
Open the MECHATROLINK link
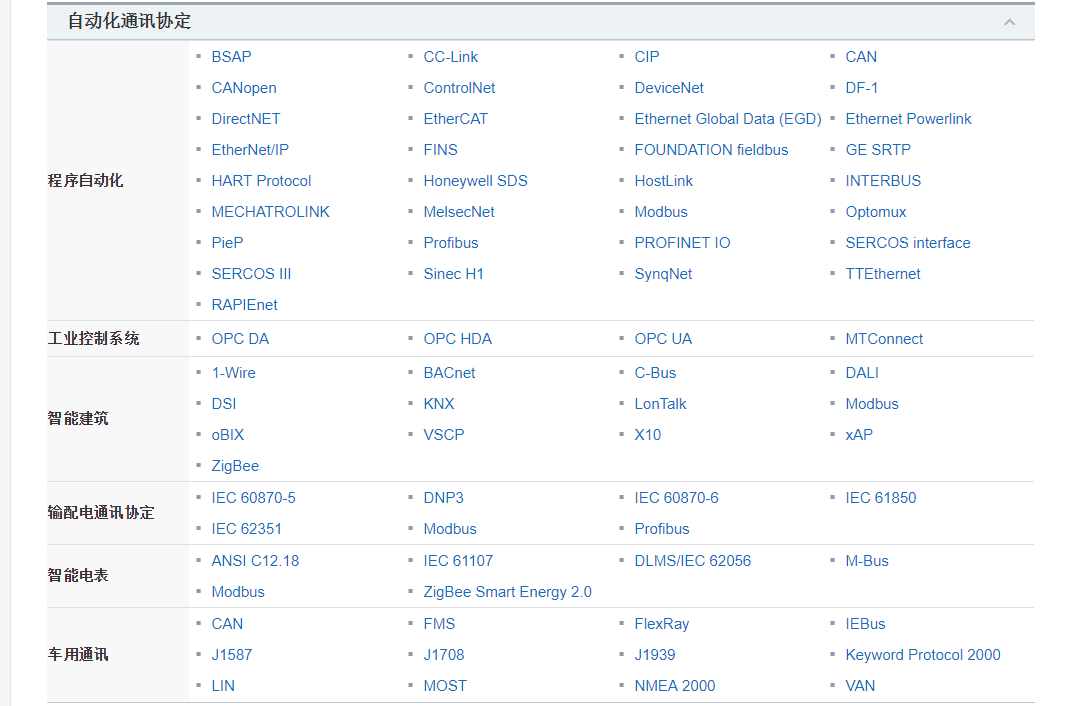coord(270,212)
